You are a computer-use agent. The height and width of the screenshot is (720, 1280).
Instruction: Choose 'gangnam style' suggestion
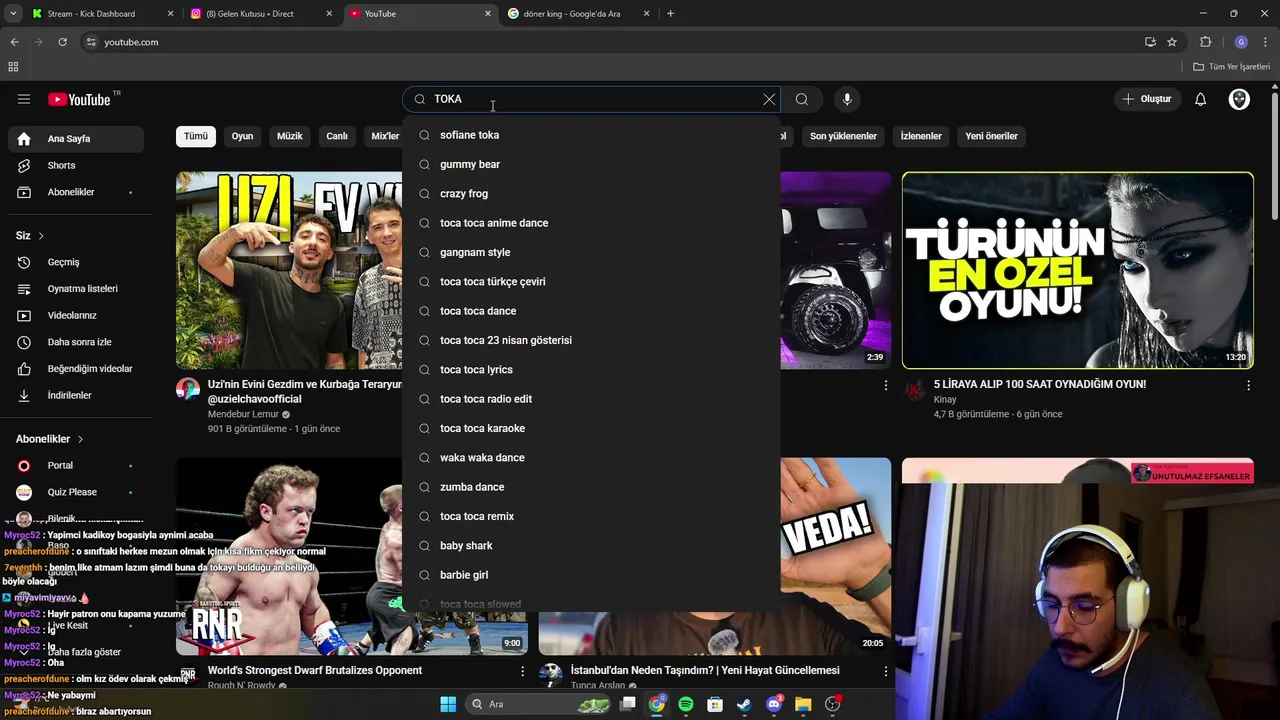[591, 252]
